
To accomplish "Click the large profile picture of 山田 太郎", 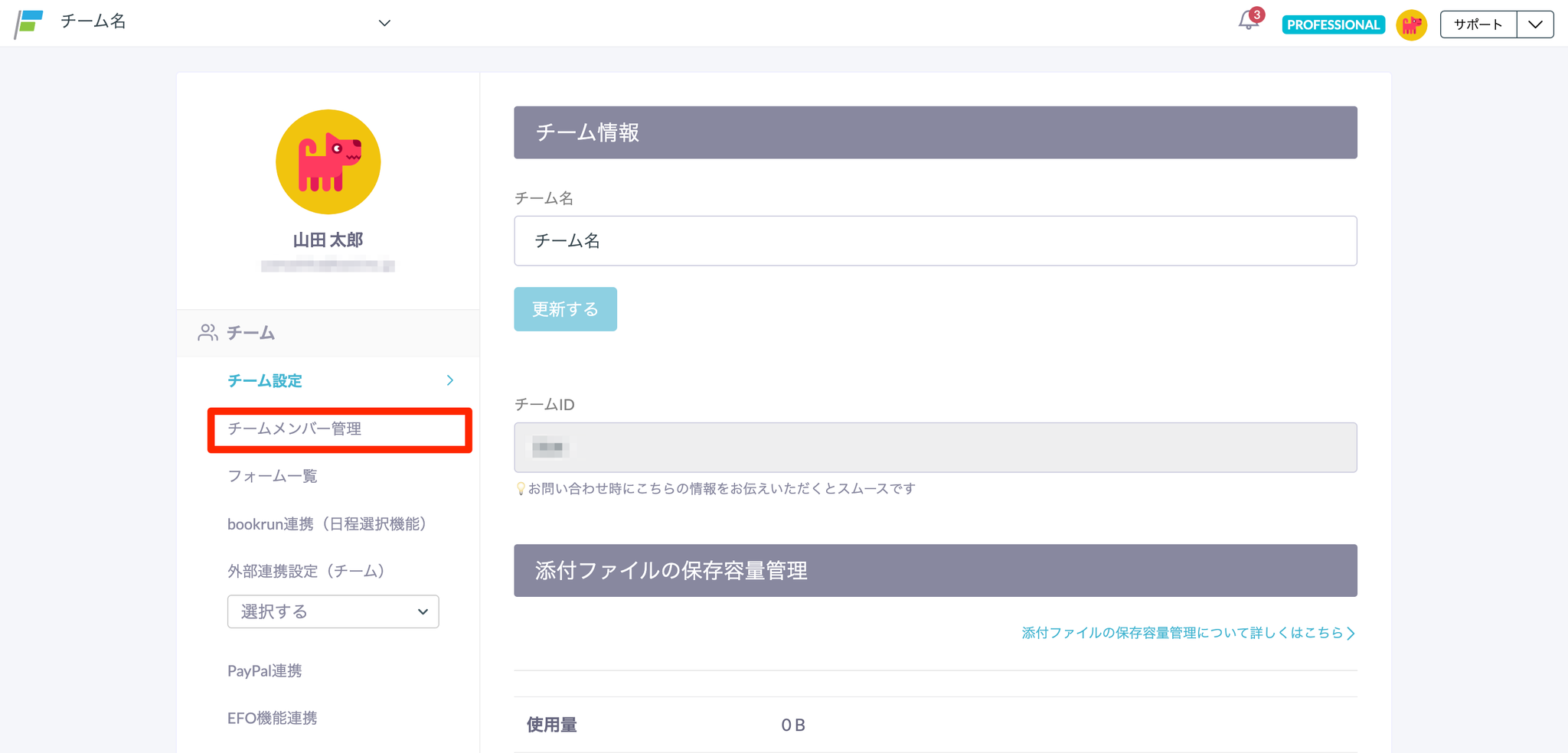I will point(328,161).
